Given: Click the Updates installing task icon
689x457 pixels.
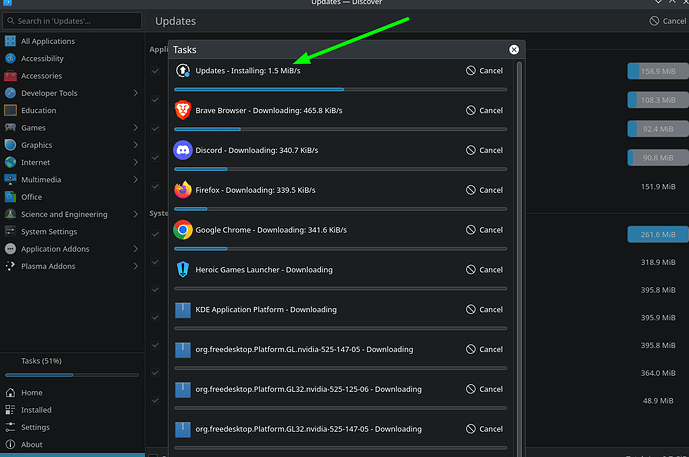Looking at the screenshot, I should 183,71.
